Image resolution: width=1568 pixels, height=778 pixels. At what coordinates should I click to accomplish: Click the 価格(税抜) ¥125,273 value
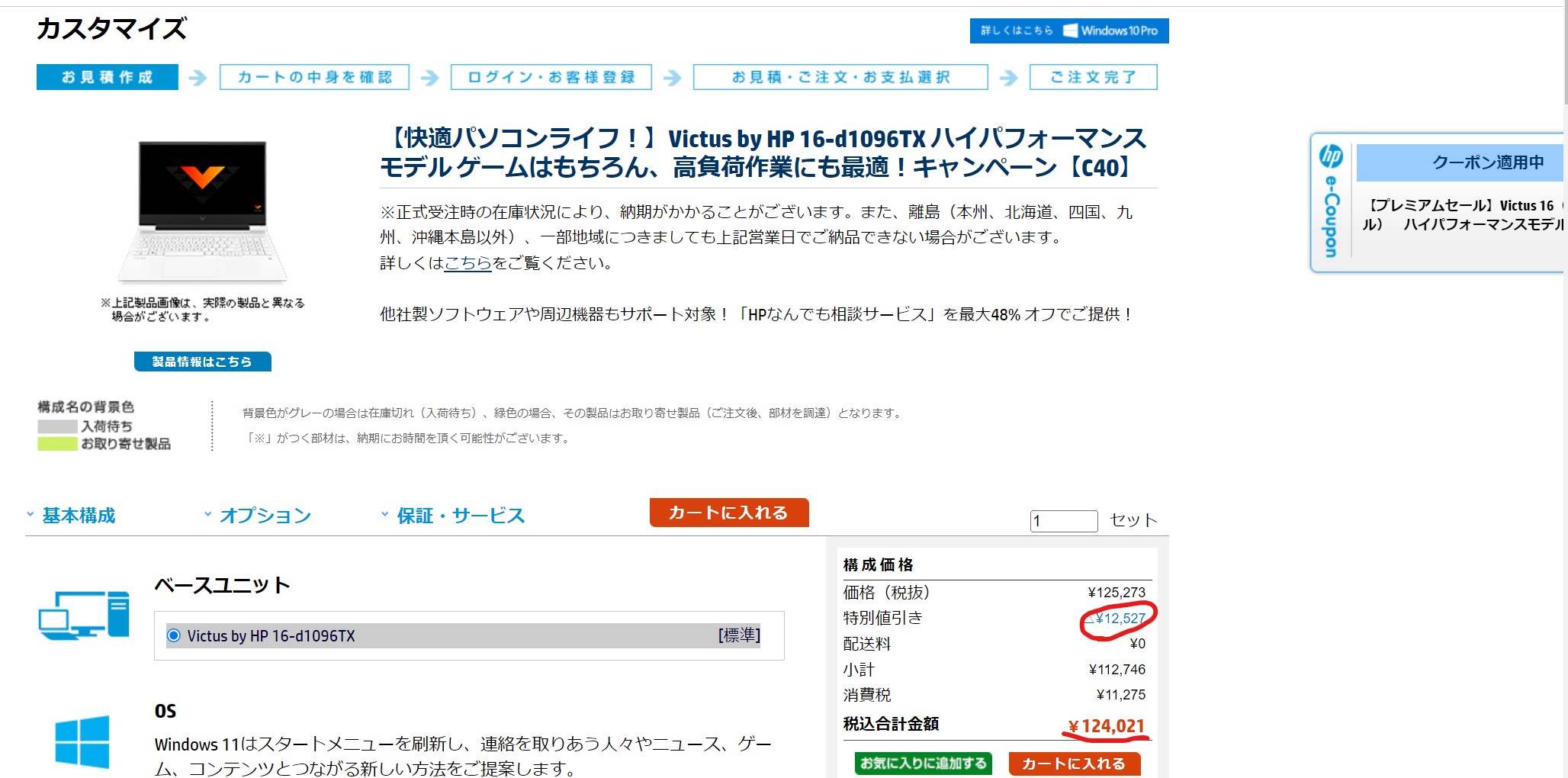(1117, 593)
